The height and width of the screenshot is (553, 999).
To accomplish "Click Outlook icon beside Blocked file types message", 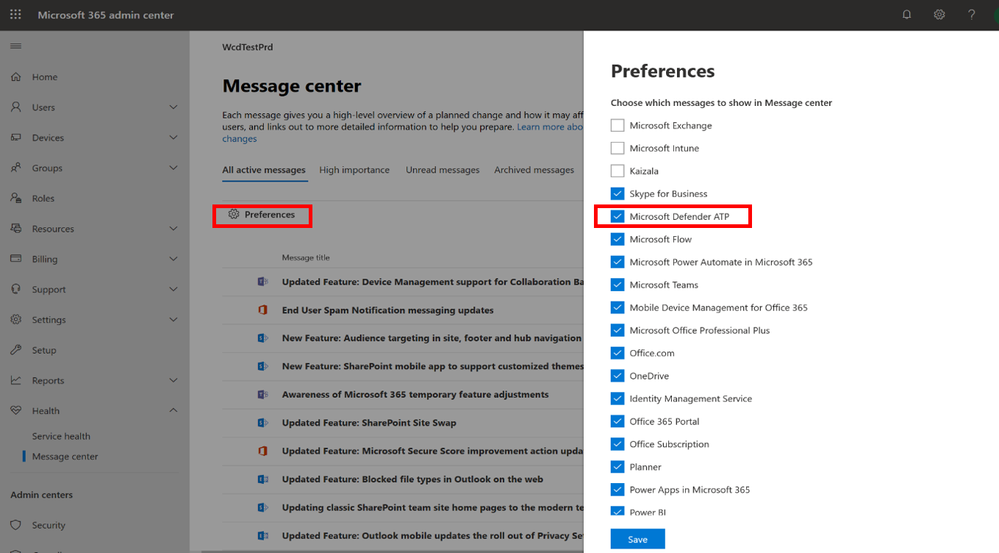I will point(262,479).
